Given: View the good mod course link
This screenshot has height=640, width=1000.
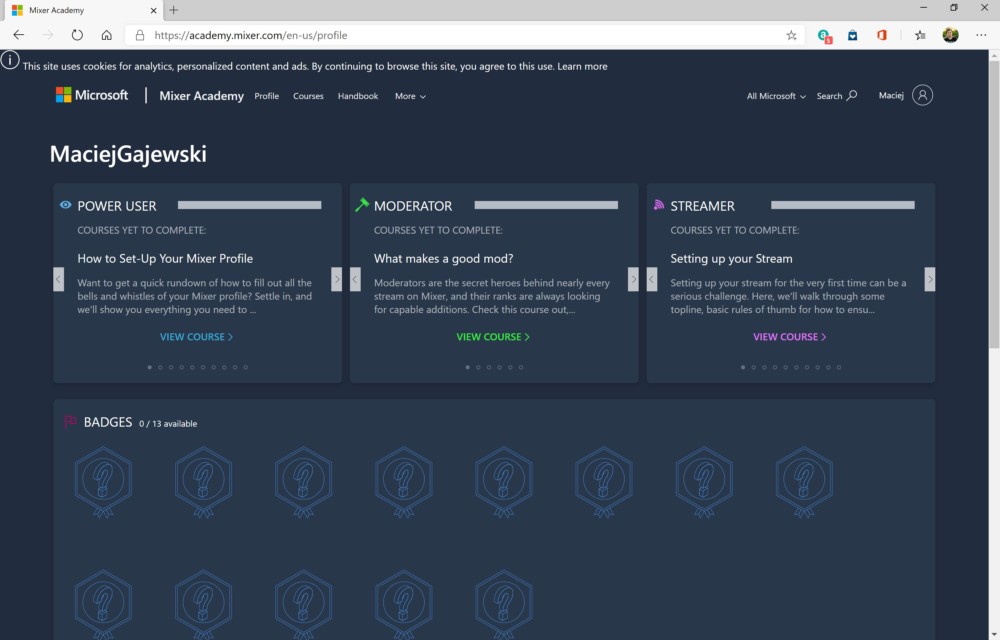Looking at the screenshot, I should pyautogui.click(x=493, y=337).
